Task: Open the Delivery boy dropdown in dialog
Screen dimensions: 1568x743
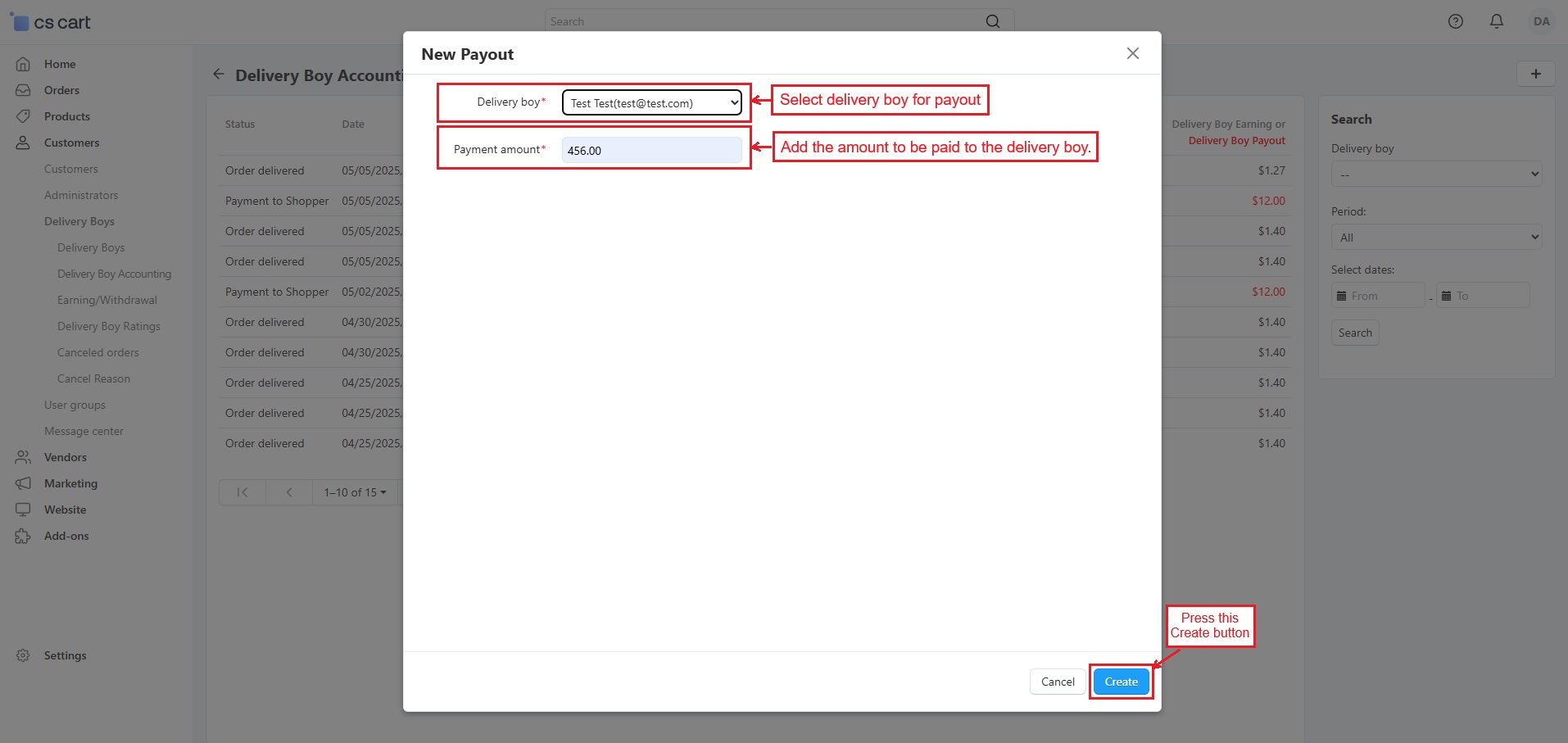Action: tap(651, 103)
